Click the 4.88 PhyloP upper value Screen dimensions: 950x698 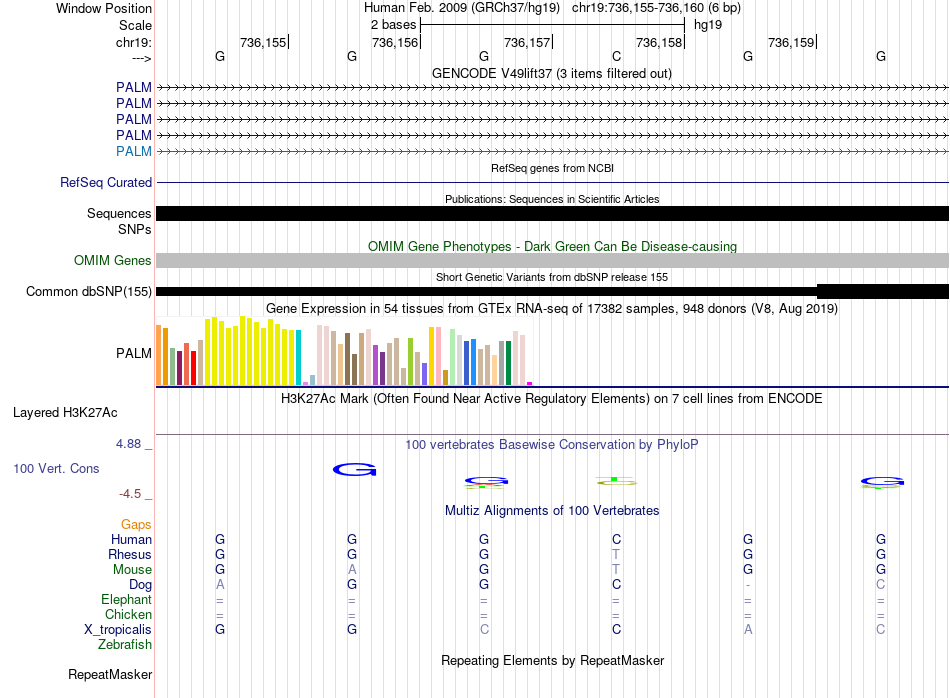[129, 444]
